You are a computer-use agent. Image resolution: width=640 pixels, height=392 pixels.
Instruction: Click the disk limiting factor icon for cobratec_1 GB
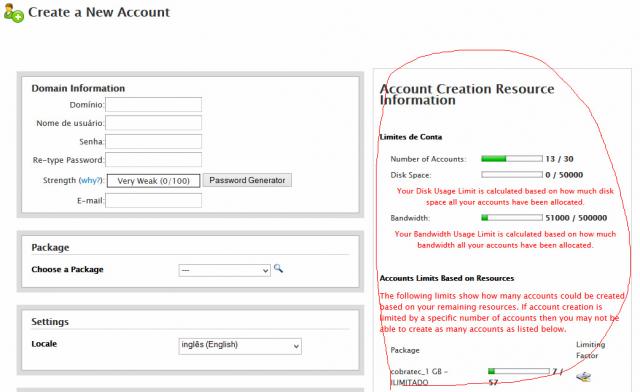coord(583,376)
